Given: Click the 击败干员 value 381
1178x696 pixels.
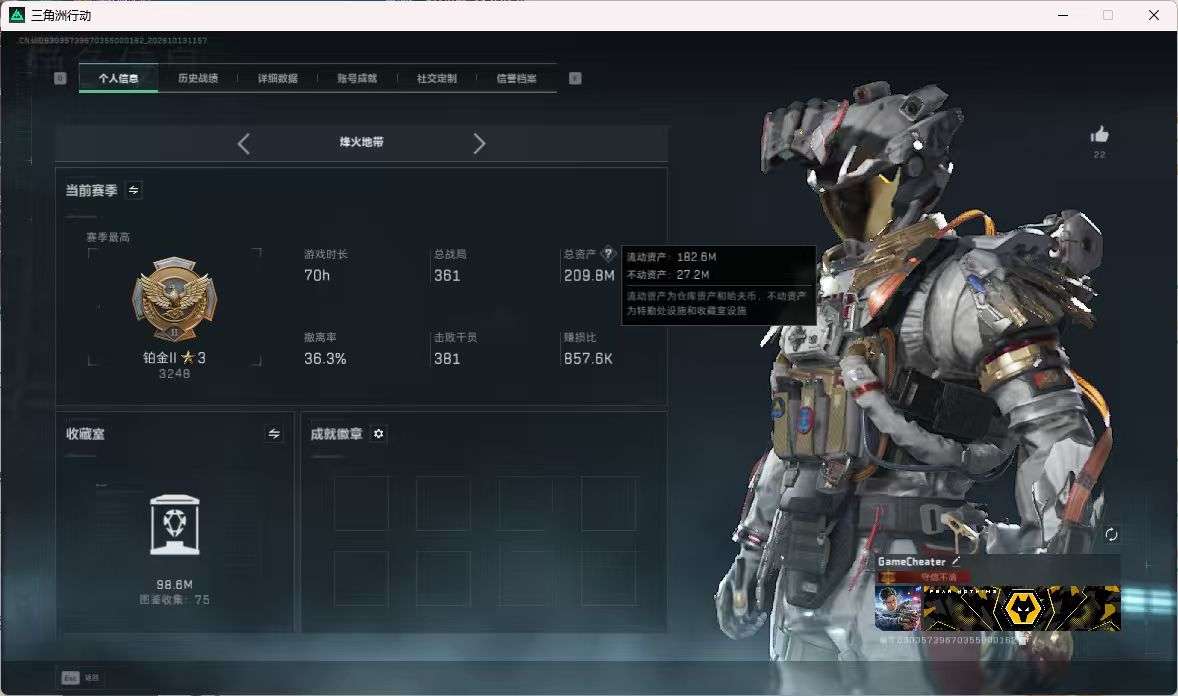Looking at the screenshot, I should pyautogui.click(x=447, y=359).
